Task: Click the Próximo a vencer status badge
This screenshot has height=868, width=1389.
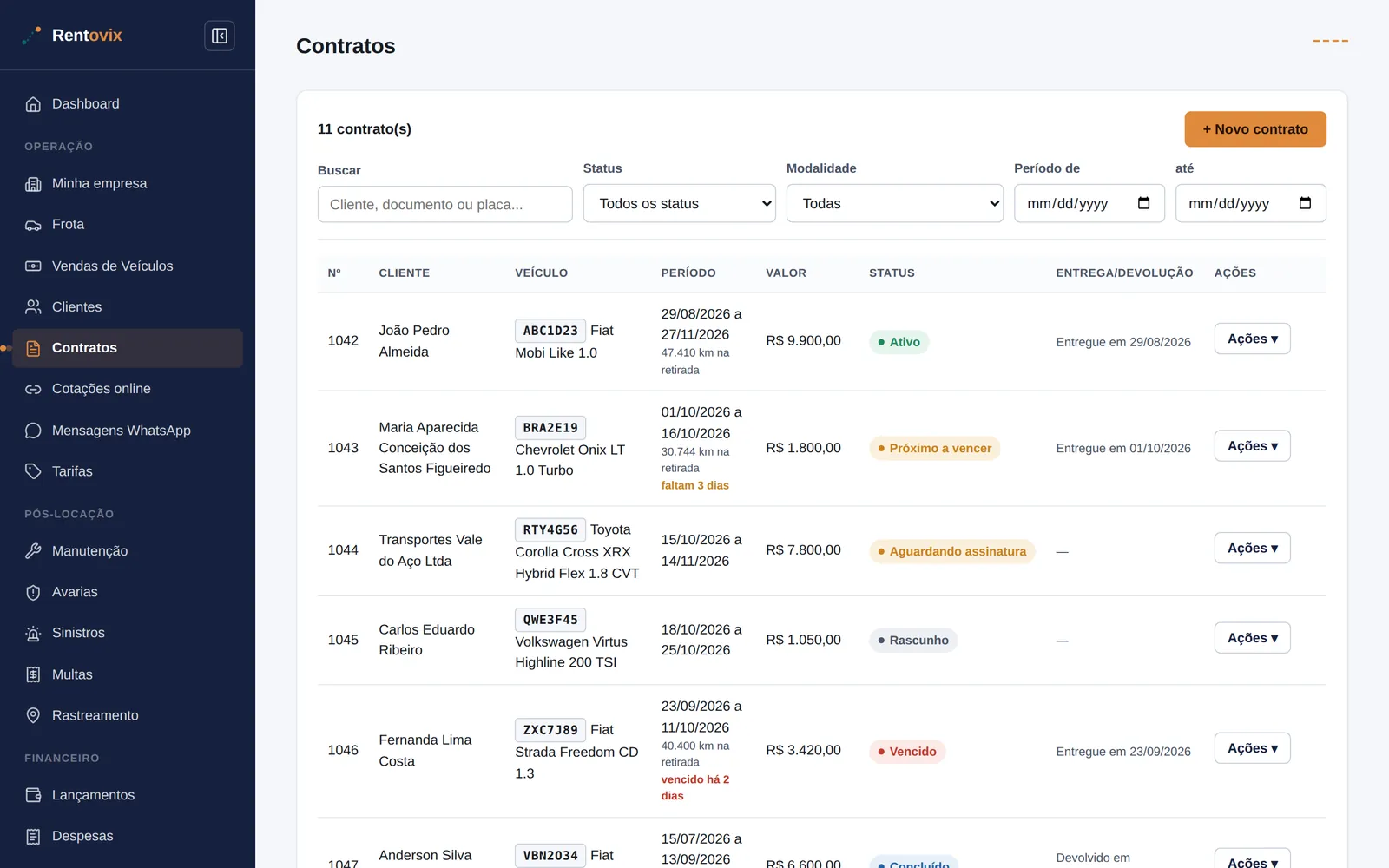Action: (934, 449)
